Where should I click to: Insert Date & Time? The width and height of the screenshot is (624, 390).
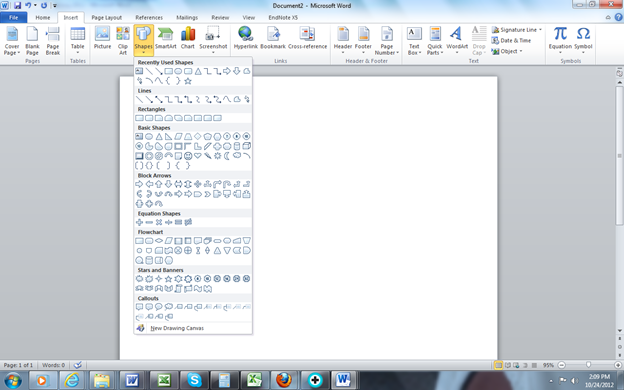pyautogui.click(x=511, y=41)
